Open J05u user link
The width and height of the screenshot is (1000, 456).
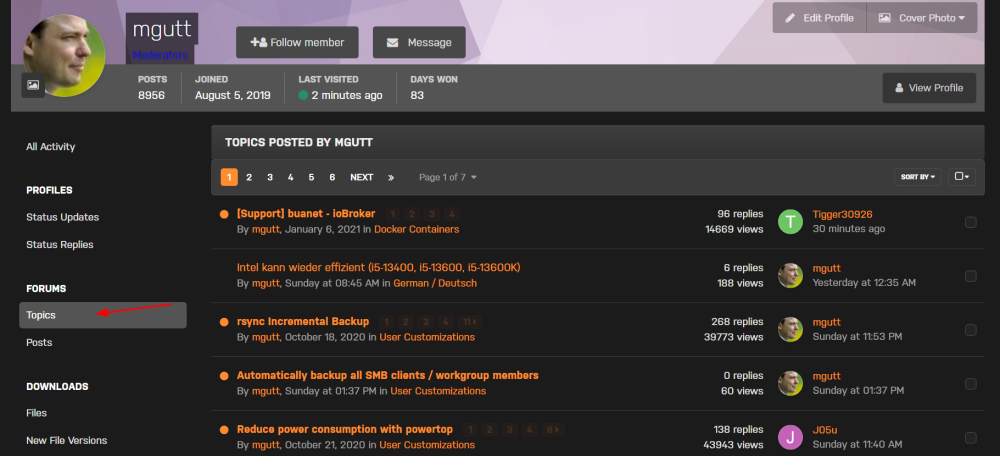[x=825, y=430]
